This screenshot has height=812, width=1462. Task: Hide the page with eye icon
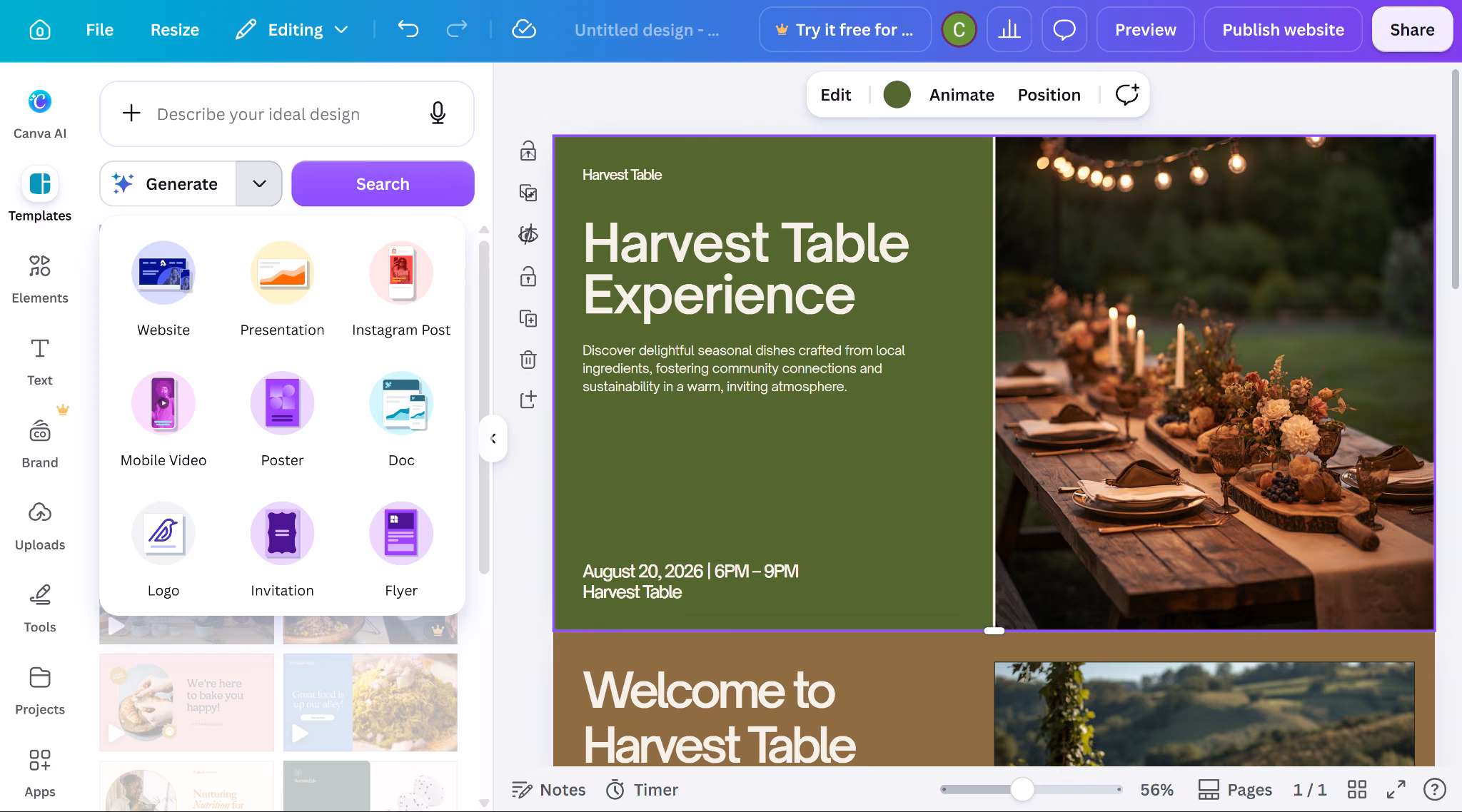[528, 234]
